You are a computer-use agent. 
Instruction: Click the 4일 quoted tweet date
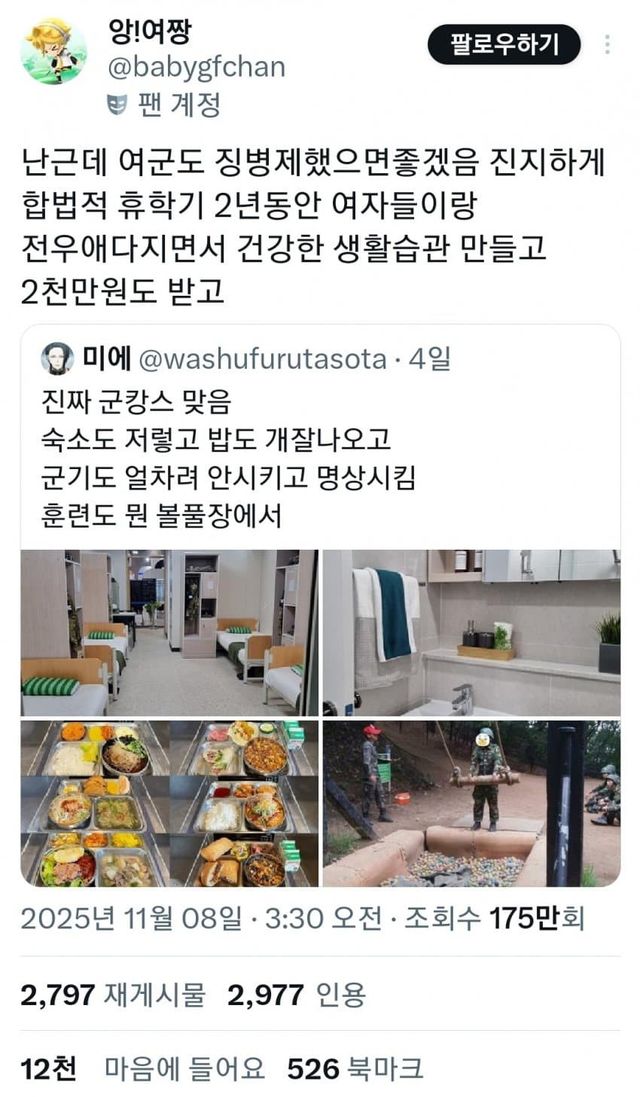[x=429, y=359]
